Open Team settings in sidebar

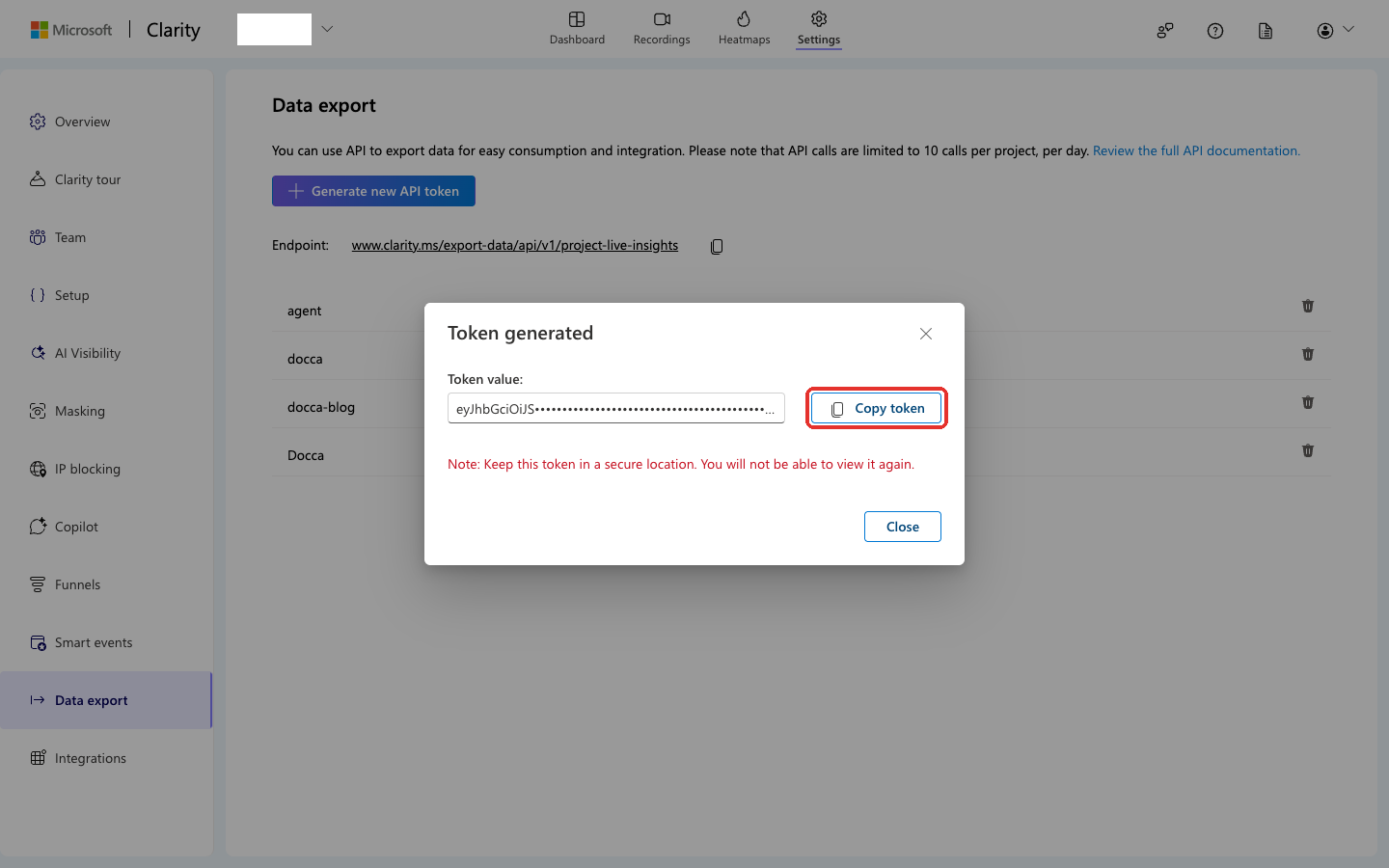tap(106, 237)
